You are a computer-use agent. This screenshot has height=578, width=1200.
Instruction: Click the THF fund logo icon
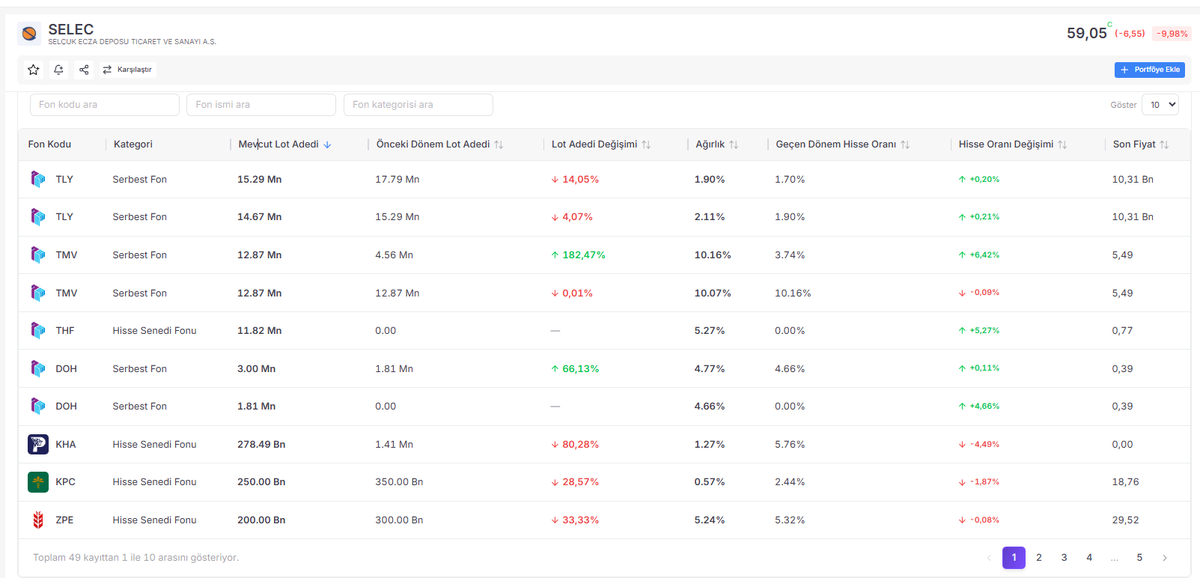tap(38, 330)
